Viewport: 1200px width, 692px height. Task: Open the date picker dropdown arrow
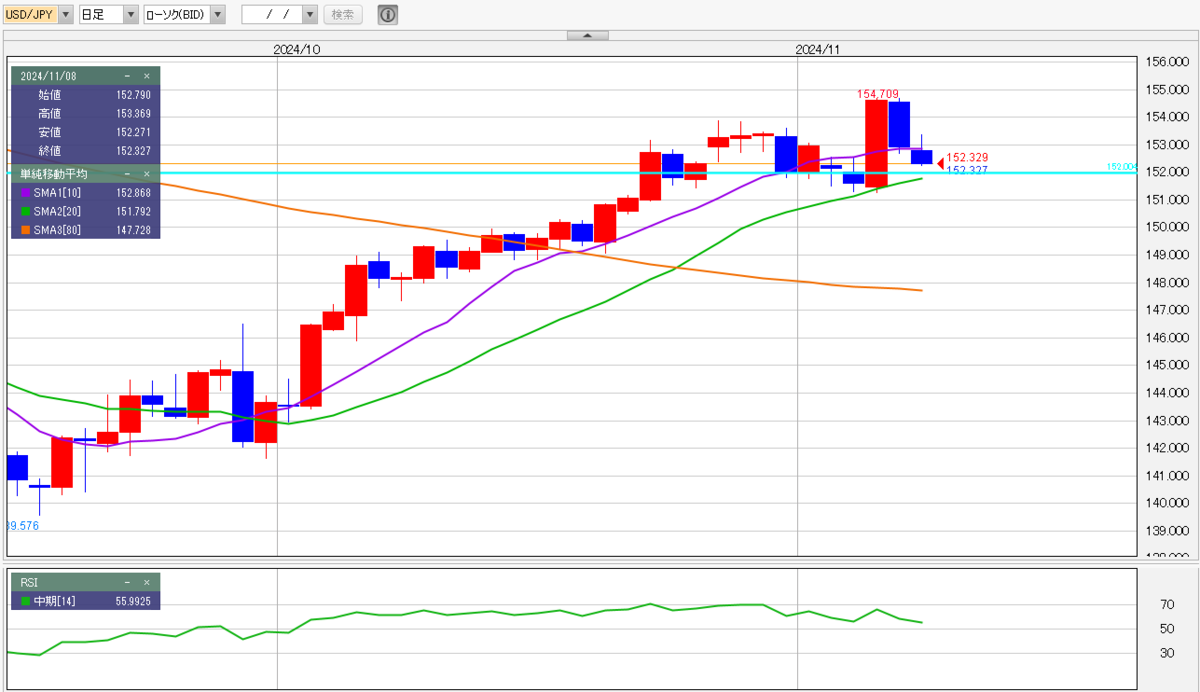(x=310, y=14)
